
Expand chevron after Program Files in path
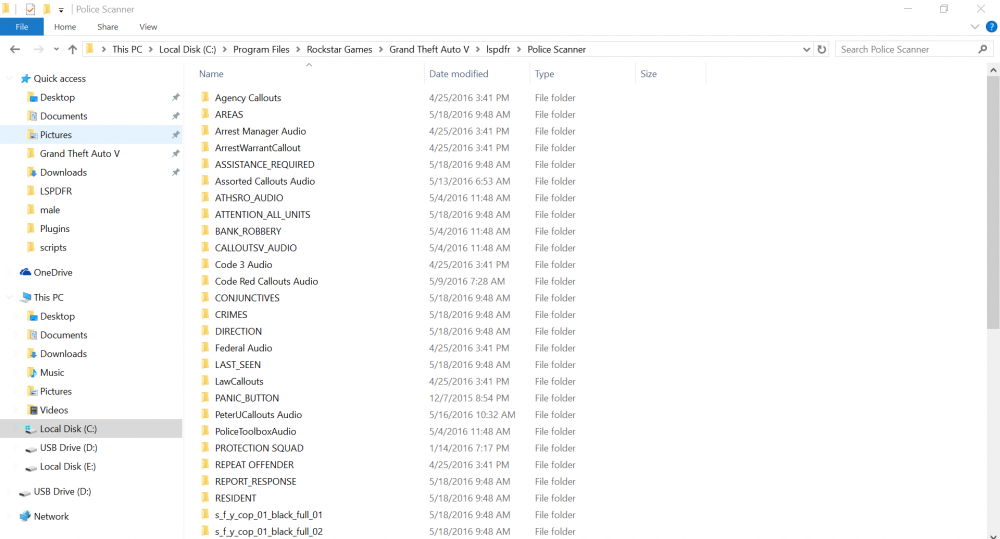click(x=298, y=49)
